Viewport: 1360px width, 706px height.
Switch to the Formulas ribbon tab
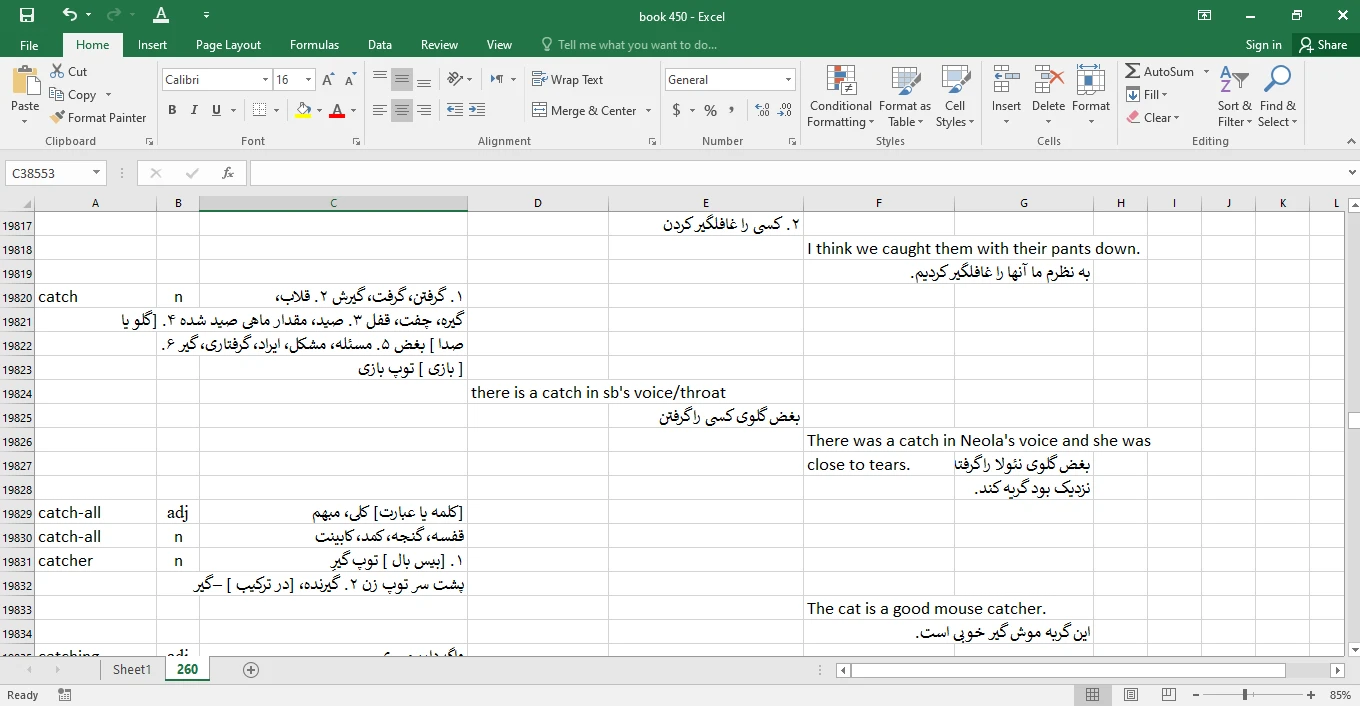tap(314, 45)
